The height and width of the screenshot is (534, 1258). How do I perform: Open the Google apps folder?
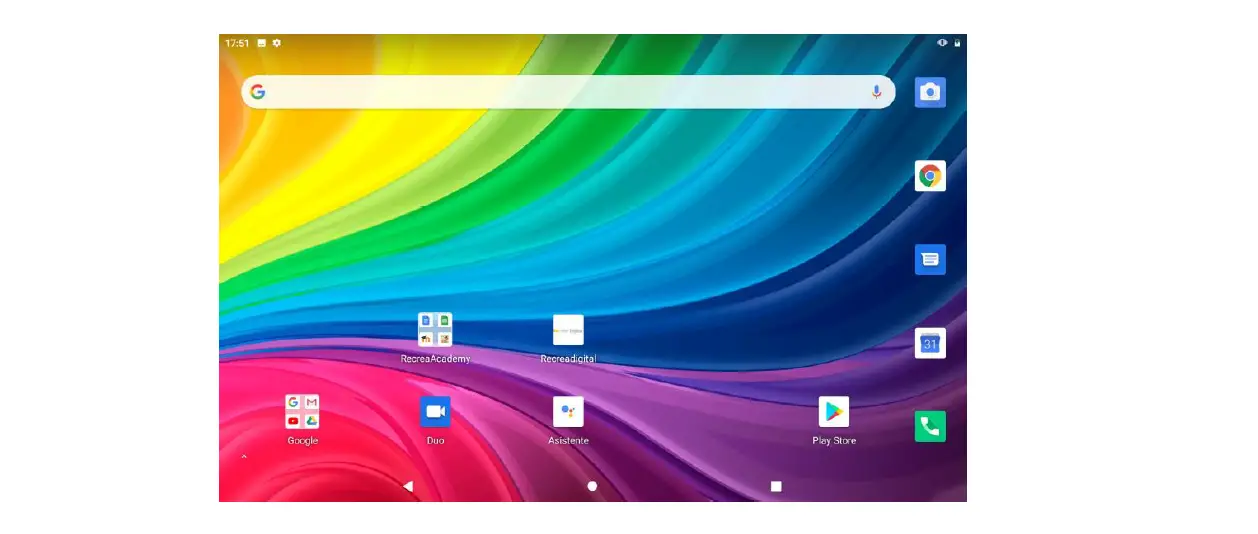(302, 411)
